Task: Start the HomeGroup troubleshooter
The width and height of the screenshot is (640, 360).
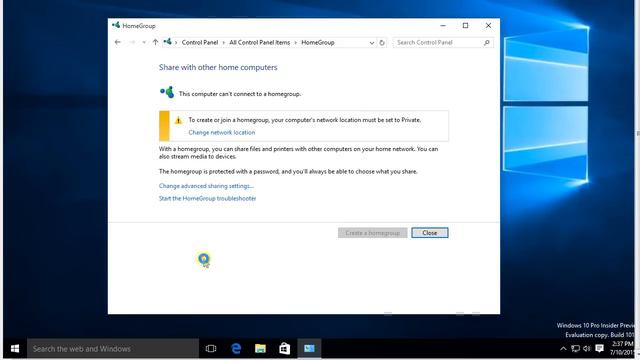Action: click(x=207, y=198)
